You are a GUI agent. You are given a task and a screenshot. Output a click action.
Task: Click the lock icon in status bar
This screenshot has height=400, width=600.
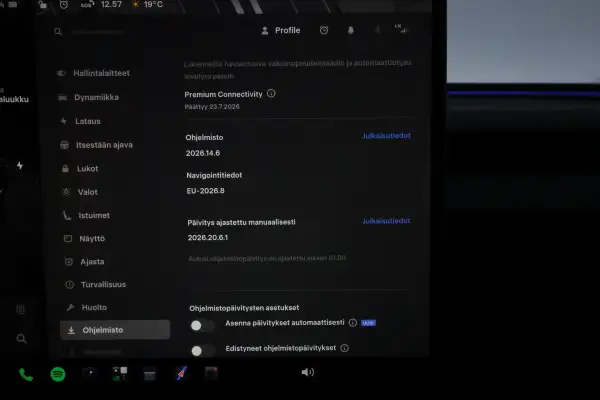[42, 5]
